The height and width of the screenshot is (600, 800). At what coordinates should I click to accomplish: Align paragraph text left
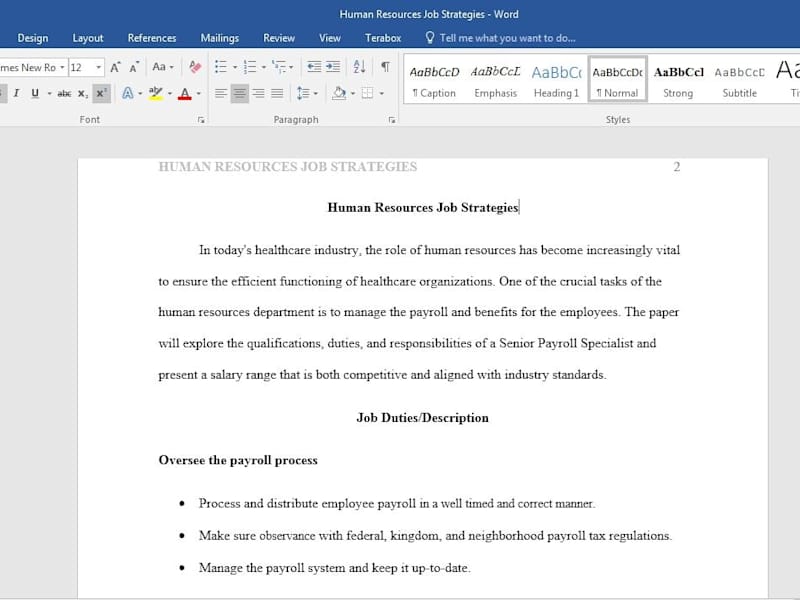point(221,93)
